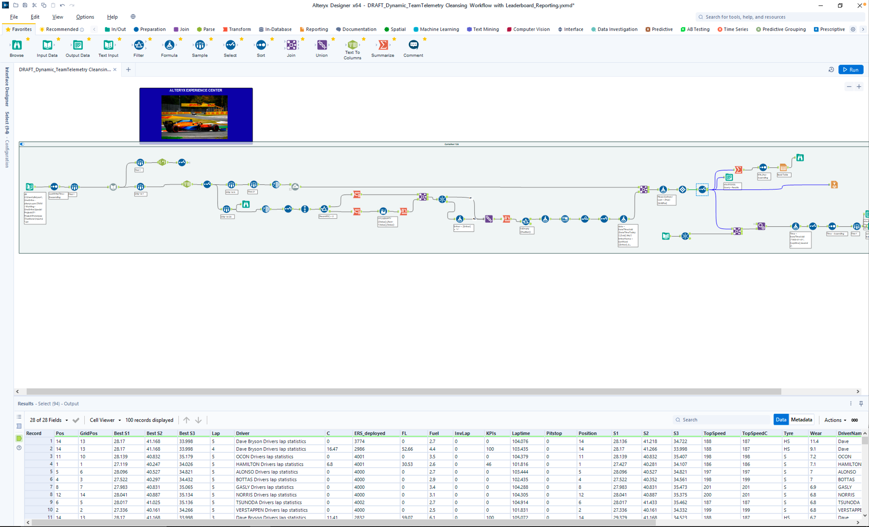Choose the Text Input tool
The width and height of the screenshot is (869, 527).
(108, 48)
